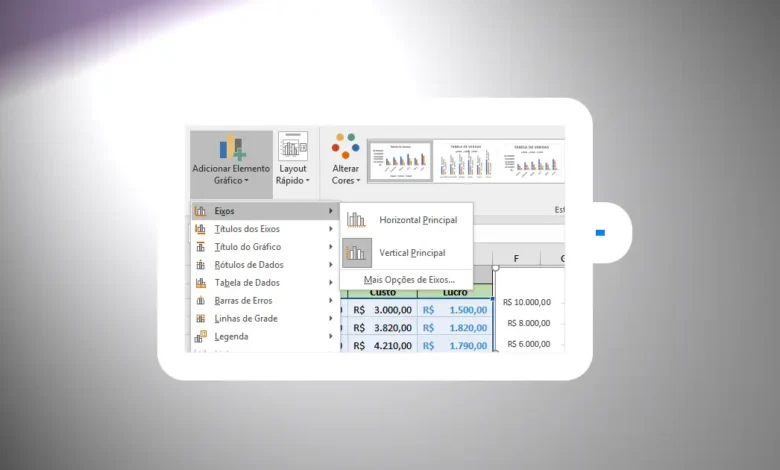Click the Rótulos de Dados icon

(x=201, y=265)
